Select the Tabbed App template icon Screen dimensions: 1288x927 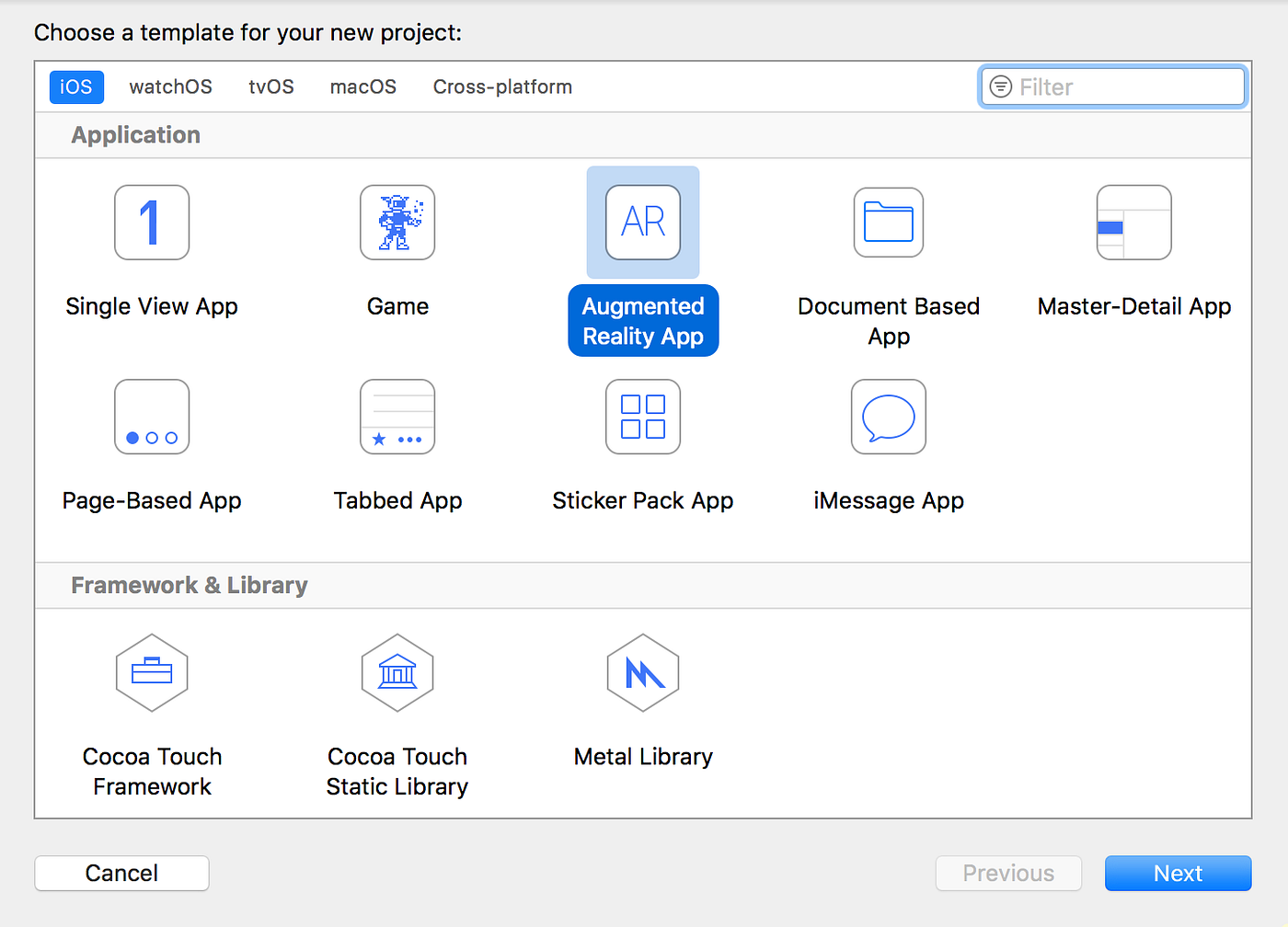[397, 417]
